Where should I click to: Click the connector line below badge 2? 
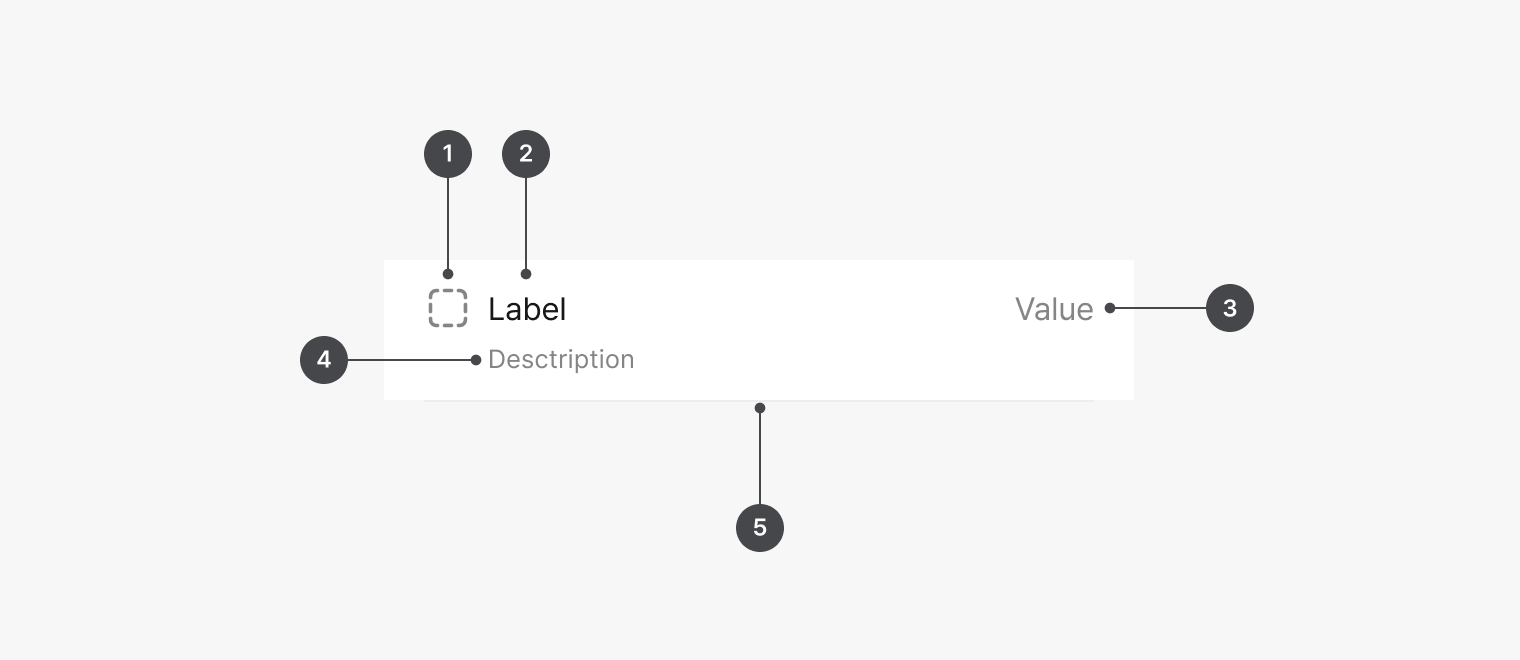pyautogui.click(x=526, y=225)
